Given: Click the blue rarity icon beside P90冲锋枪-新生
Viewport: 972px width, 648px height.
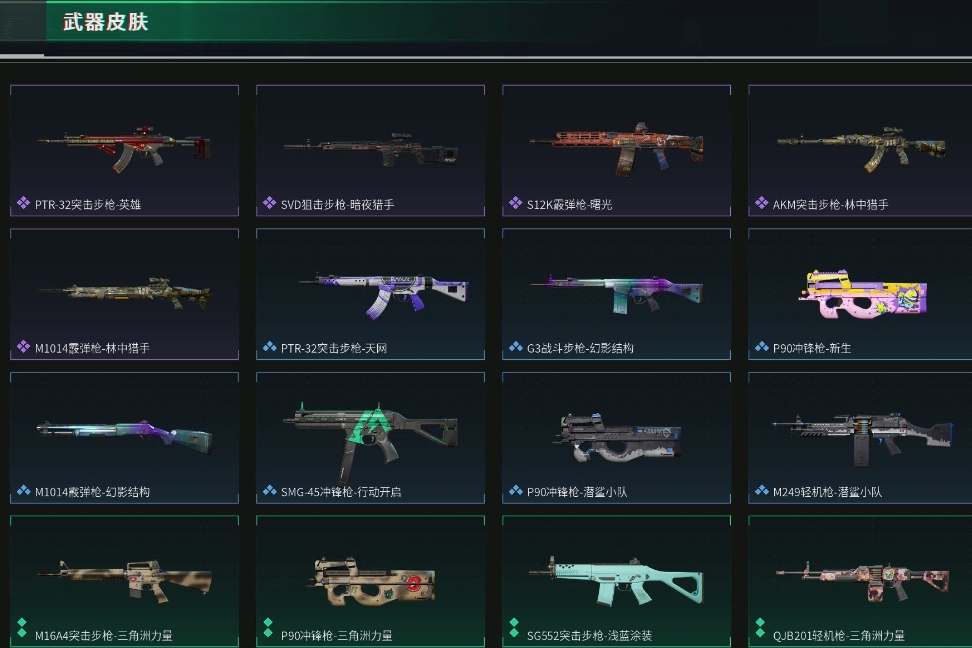Looking at the screenshot, I should [762, 347].
